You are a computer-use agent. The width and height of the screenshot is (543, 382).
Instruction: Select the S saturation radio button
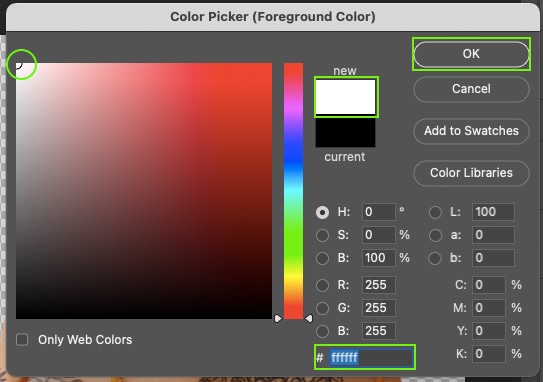[322, 235]
